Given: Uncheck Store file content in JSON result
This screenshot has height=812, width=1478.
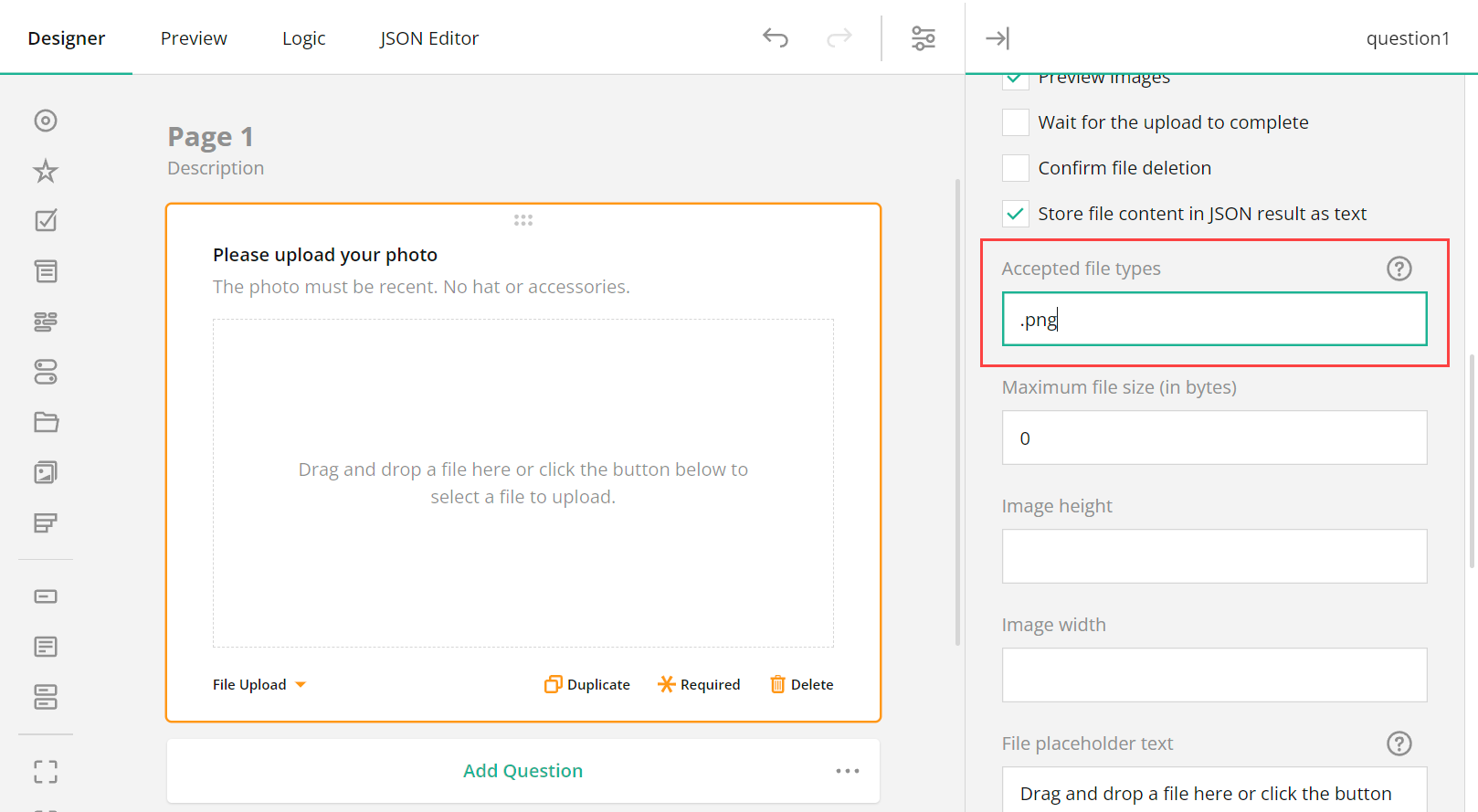Looking at the screenshot, I should pos(1016,214).
